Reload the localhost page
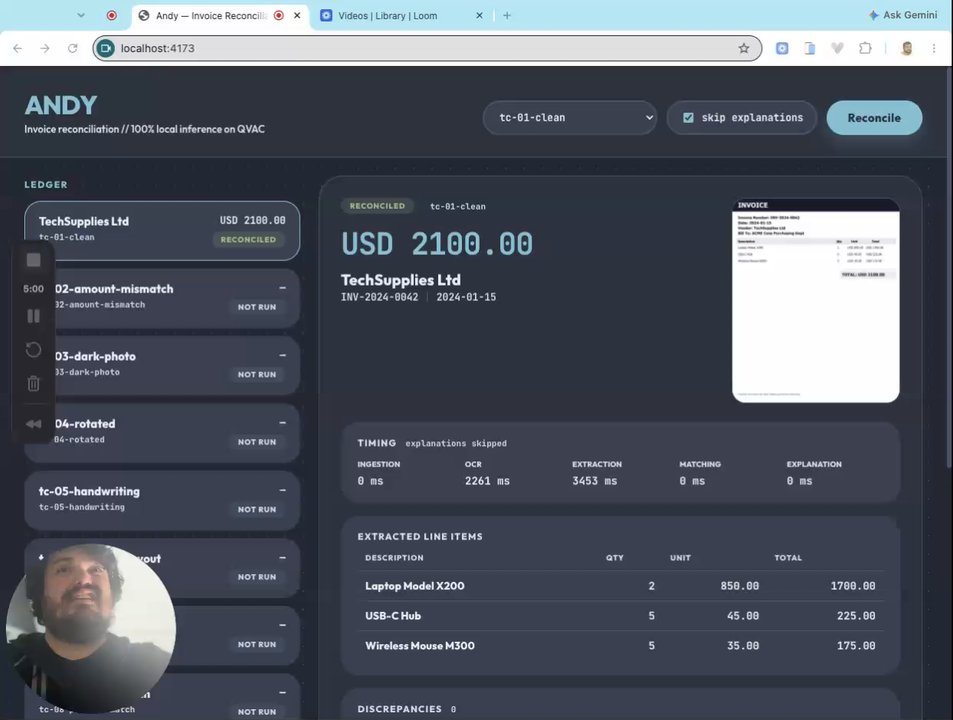The image size is (953, 720). tap(72, 48)
